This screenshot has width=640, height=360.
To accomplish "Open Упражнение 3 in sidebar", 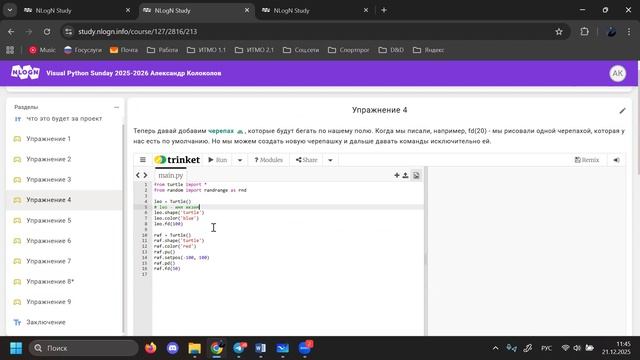I will point(49,180).
